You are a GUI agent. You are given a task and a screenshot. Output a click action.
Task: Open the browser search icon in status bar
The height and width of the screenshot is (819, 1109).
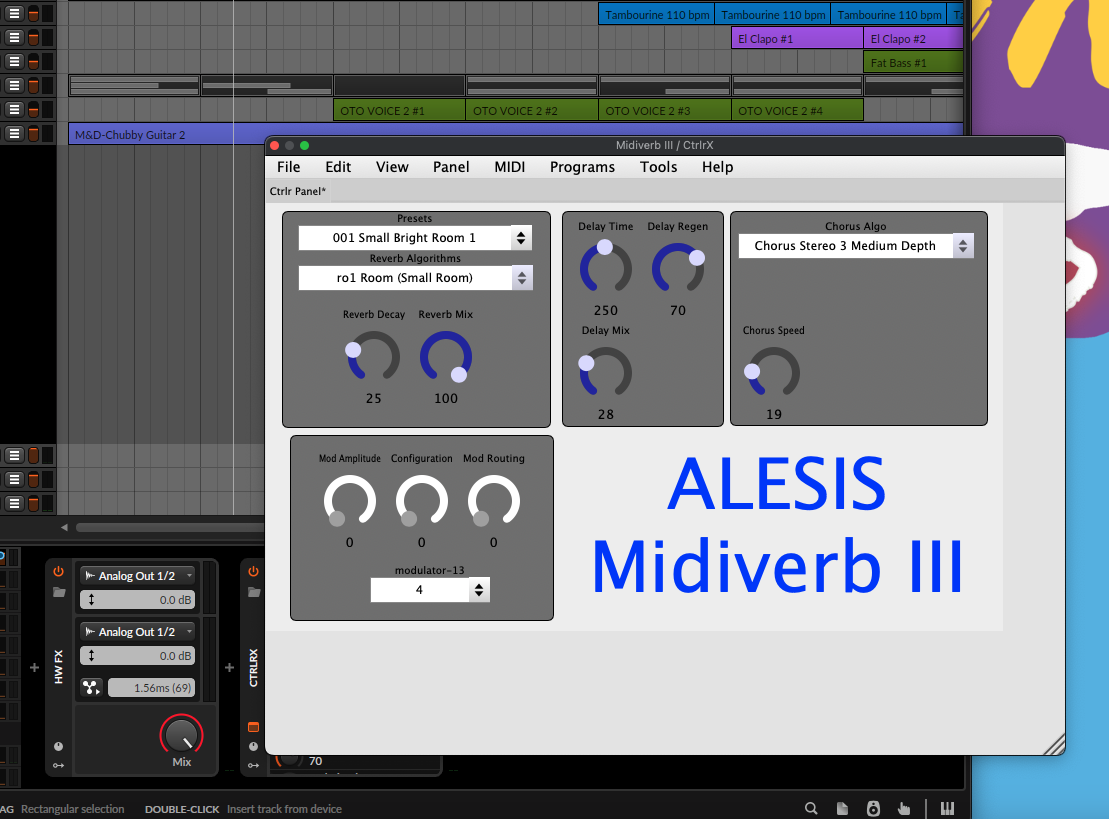[811, 808]
